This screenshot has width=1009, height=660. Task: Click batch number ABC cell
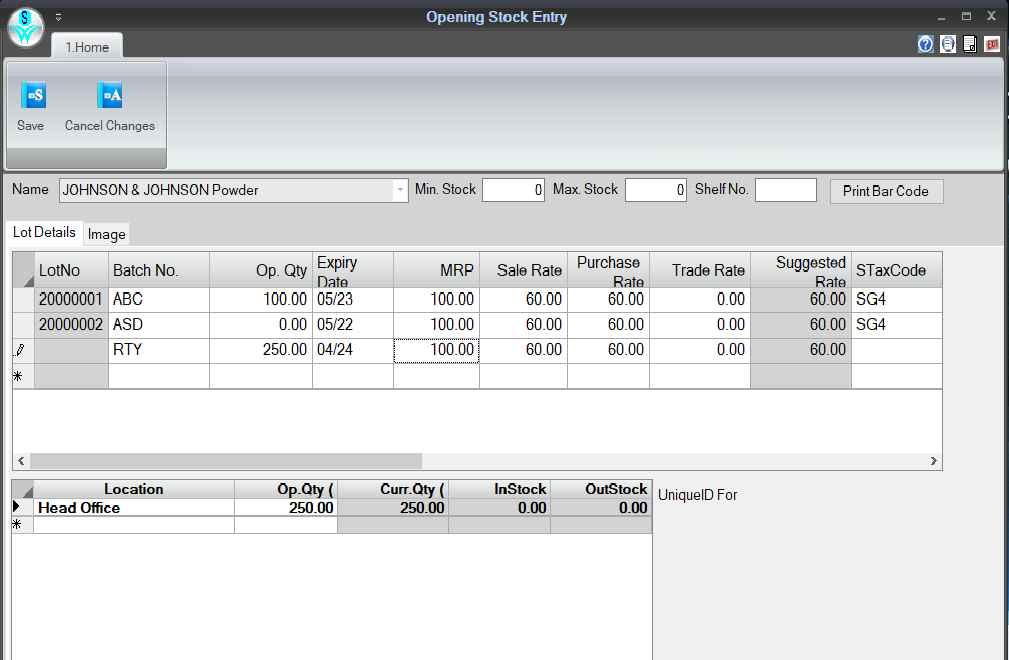[x=159, y=300]
